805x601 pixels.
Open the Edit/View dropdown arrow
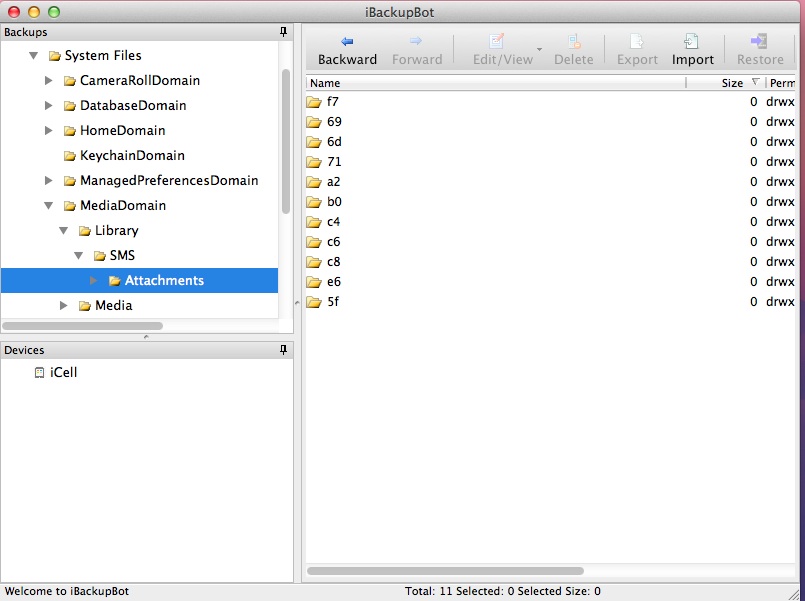(x=539, y=49)
